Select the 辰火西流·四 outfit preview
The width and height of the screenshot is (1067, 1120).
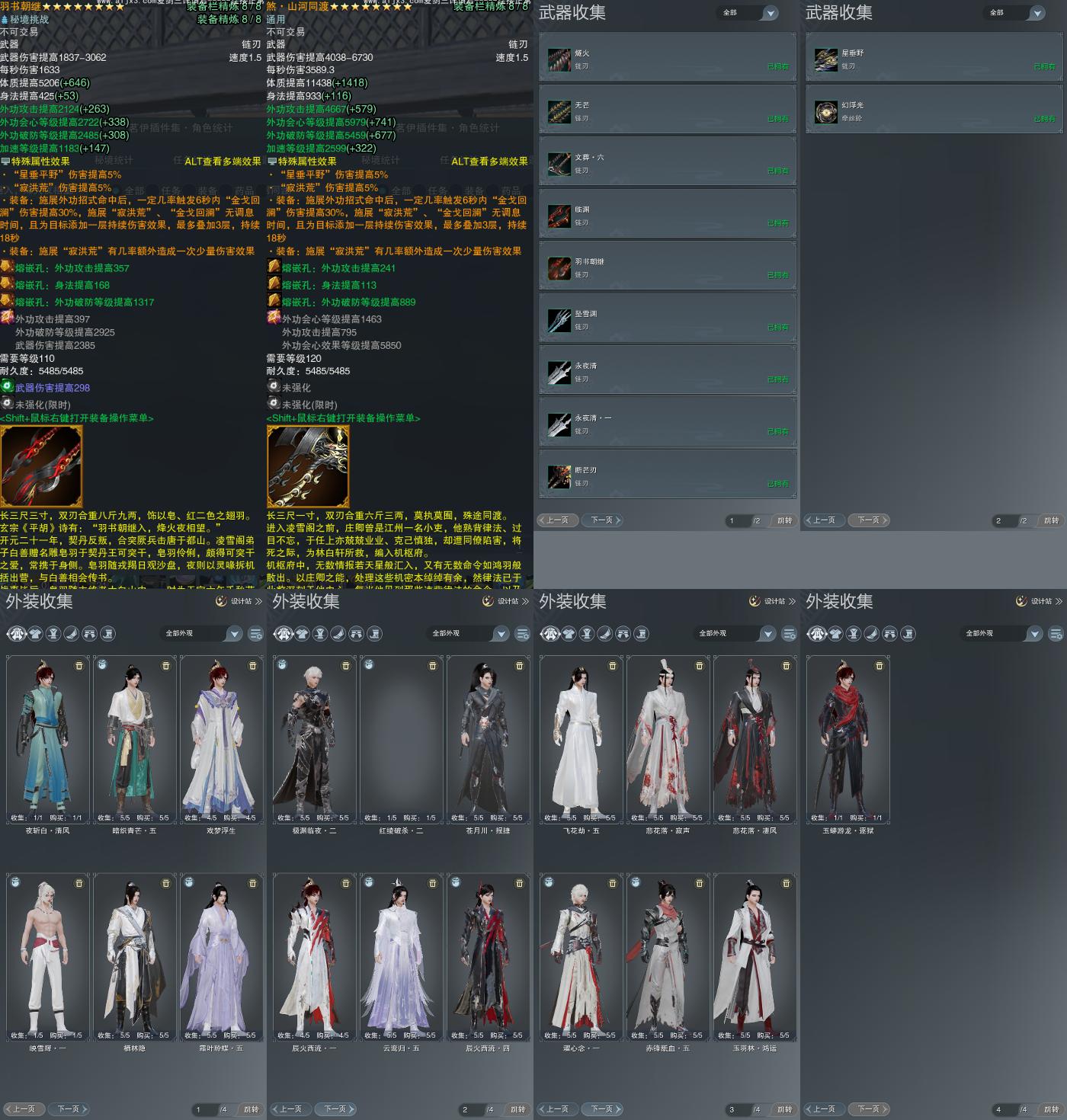(488, 957)
